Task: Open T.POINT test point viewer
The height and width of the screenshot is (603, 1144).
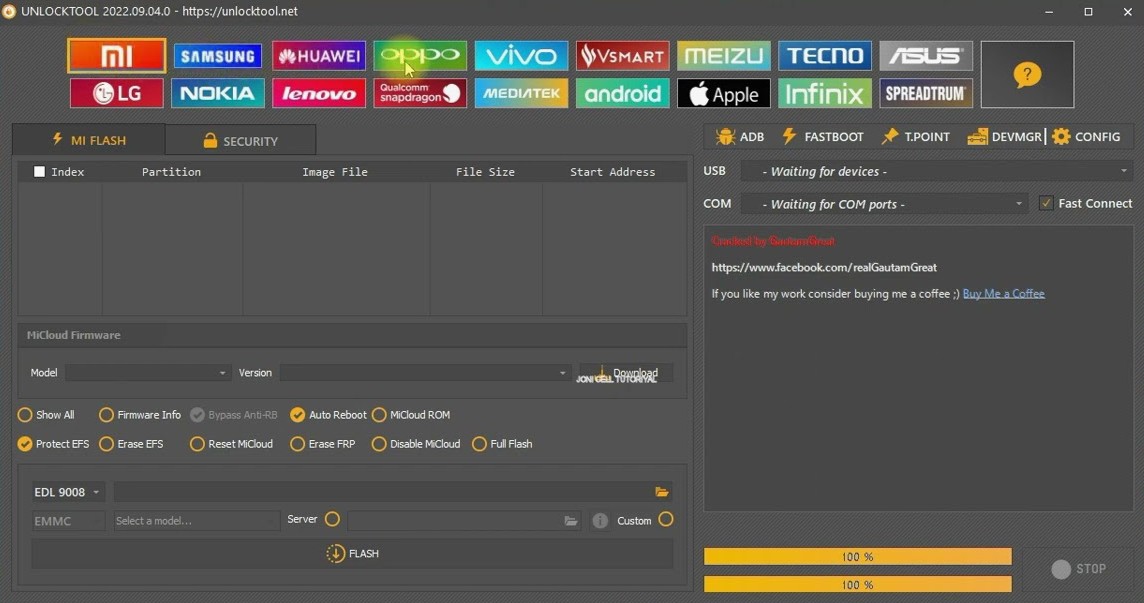Action: tap(916, 137)
